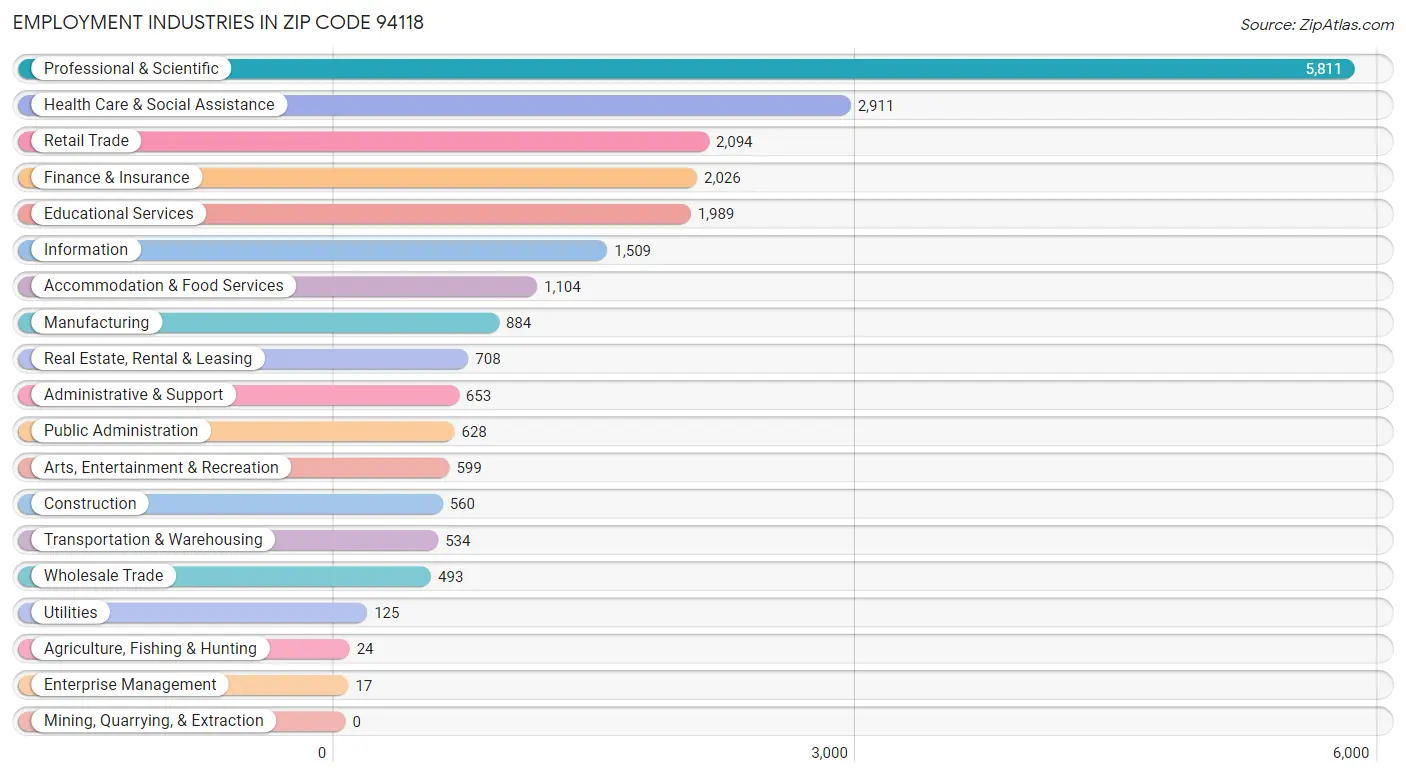Screen dimensions: 1406x776
Task: Select the Information bar label
Action: tap(86, 250)
